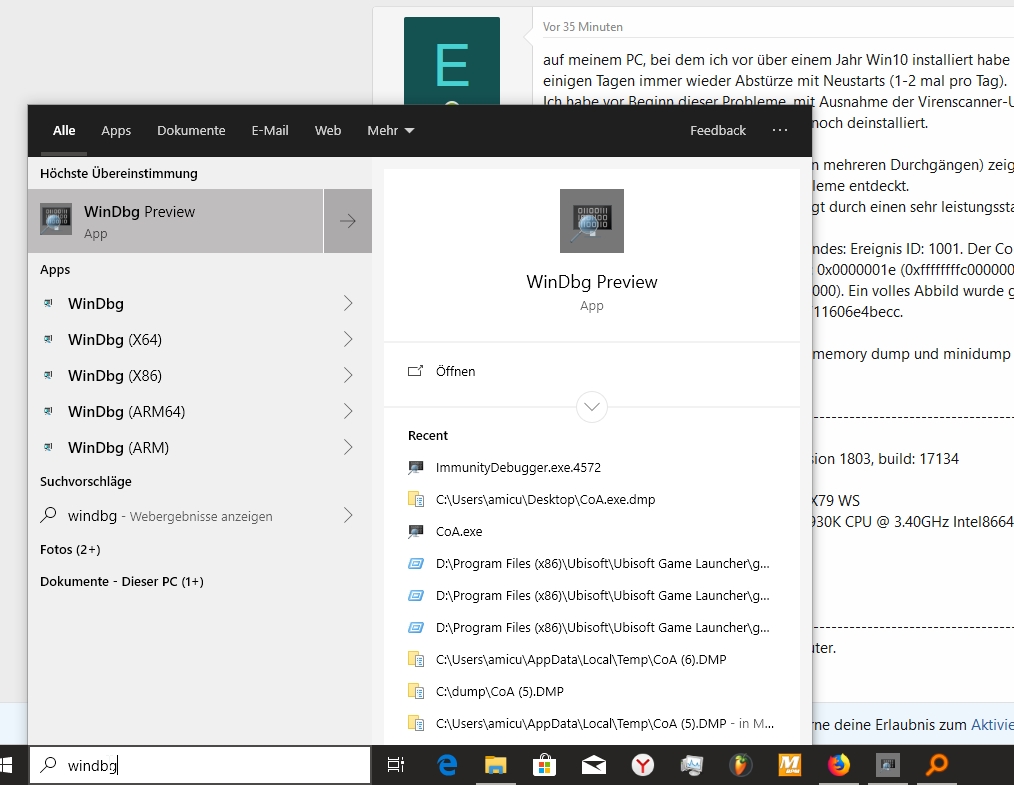This screenshot has height=785, width=1014.
Task: Open Microsoft Edge from the taskbar
Action: pos(446,765)
